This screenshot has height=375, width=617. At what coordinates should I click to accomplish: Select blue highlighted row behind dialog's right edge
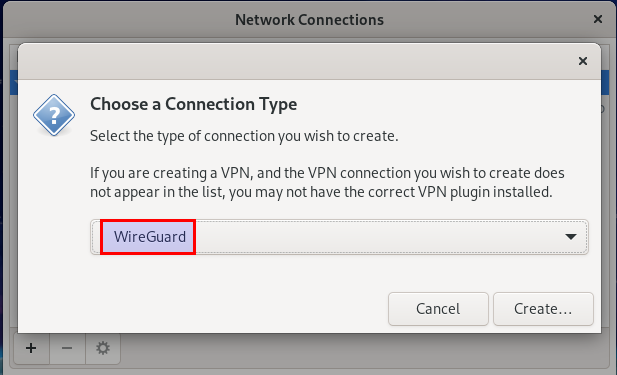click(x=605, y=83)
